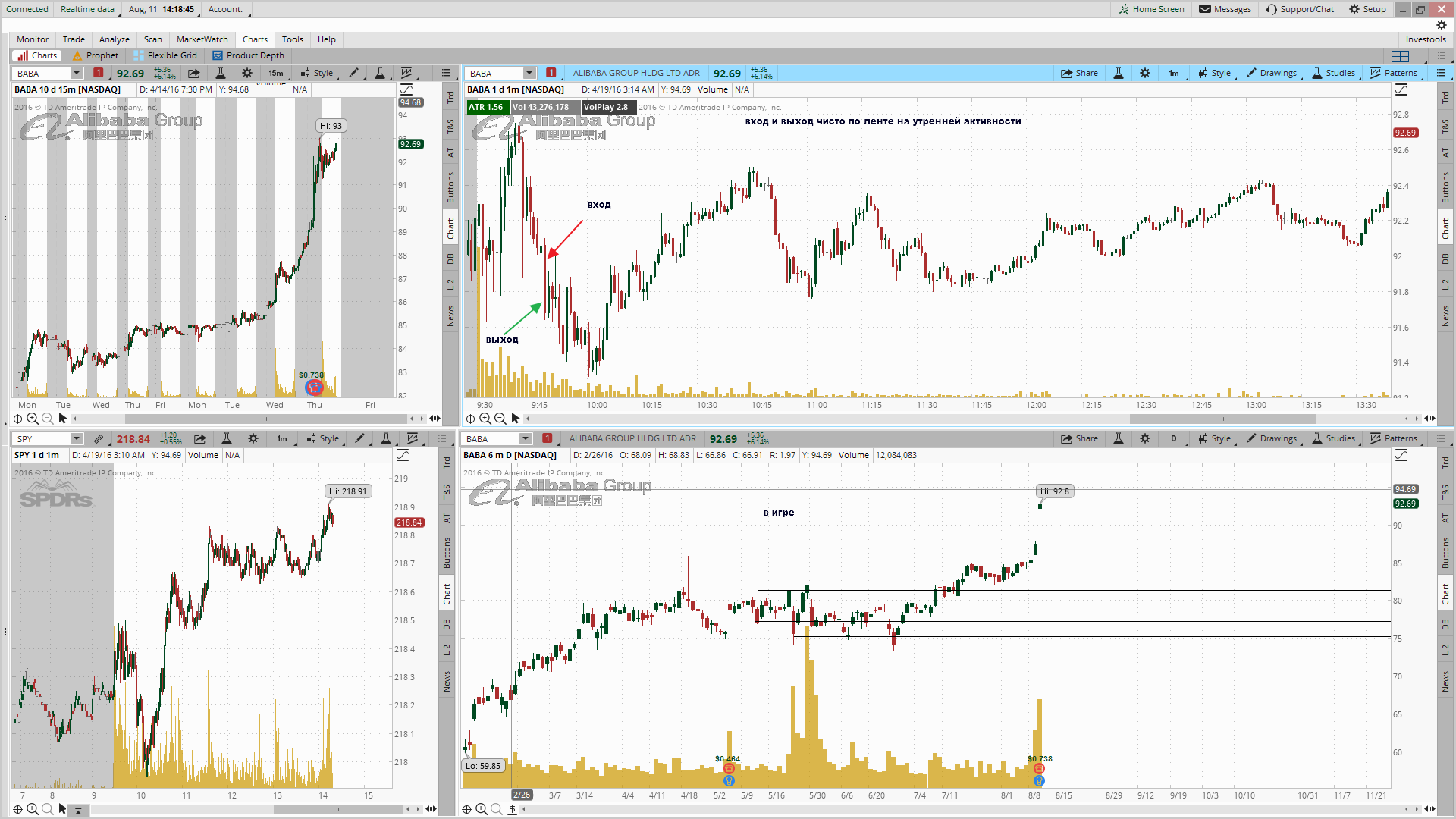
Task: Open the MarketWatch menu tab
Action: click(202, 39)
